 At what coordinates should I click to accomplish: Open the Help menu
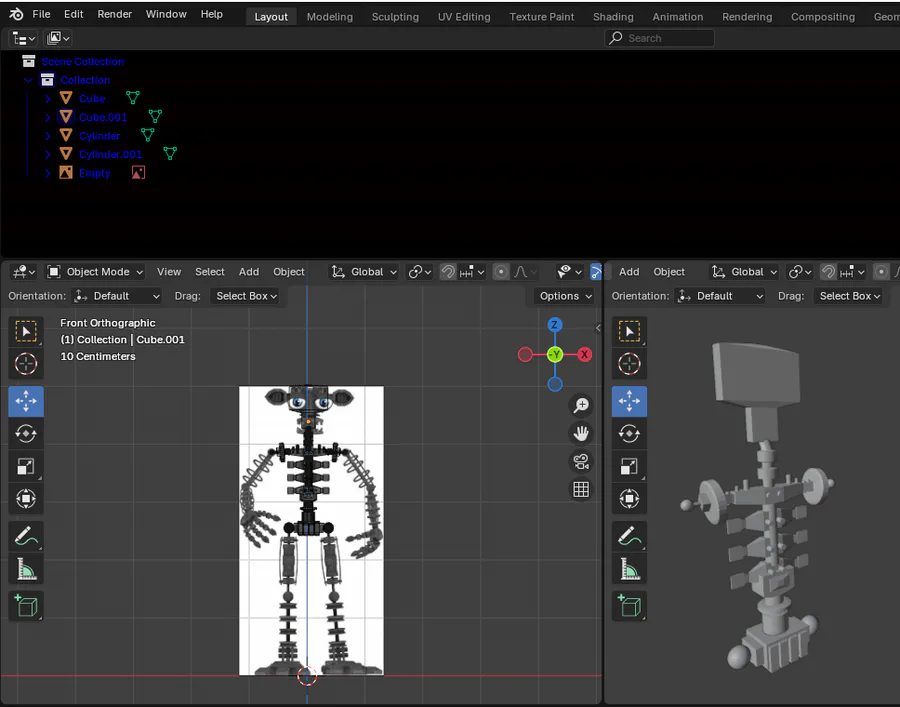click(x=211, y=14)
